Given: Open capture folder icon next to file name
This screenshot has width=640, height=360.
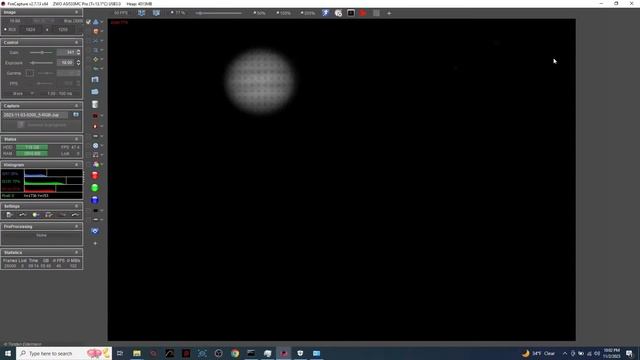Looking at the screenshot, I should click(76, 115).
